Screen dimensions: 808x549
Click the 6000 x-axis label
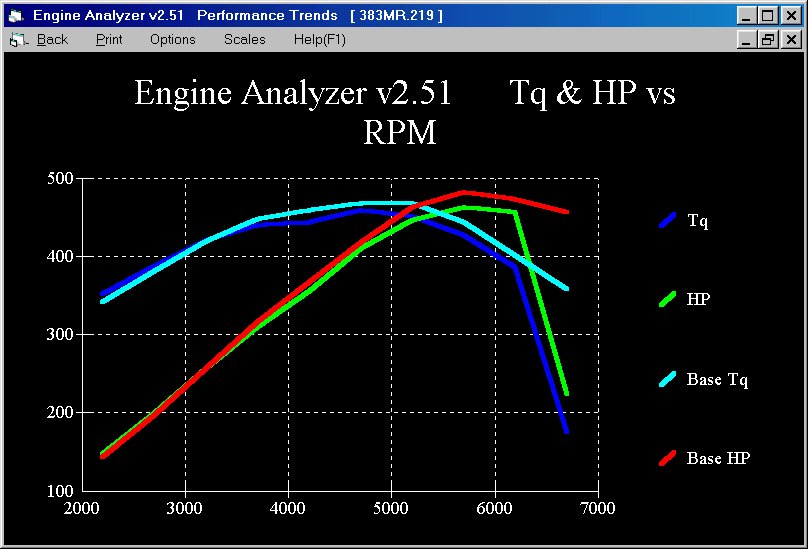point(495,508)
